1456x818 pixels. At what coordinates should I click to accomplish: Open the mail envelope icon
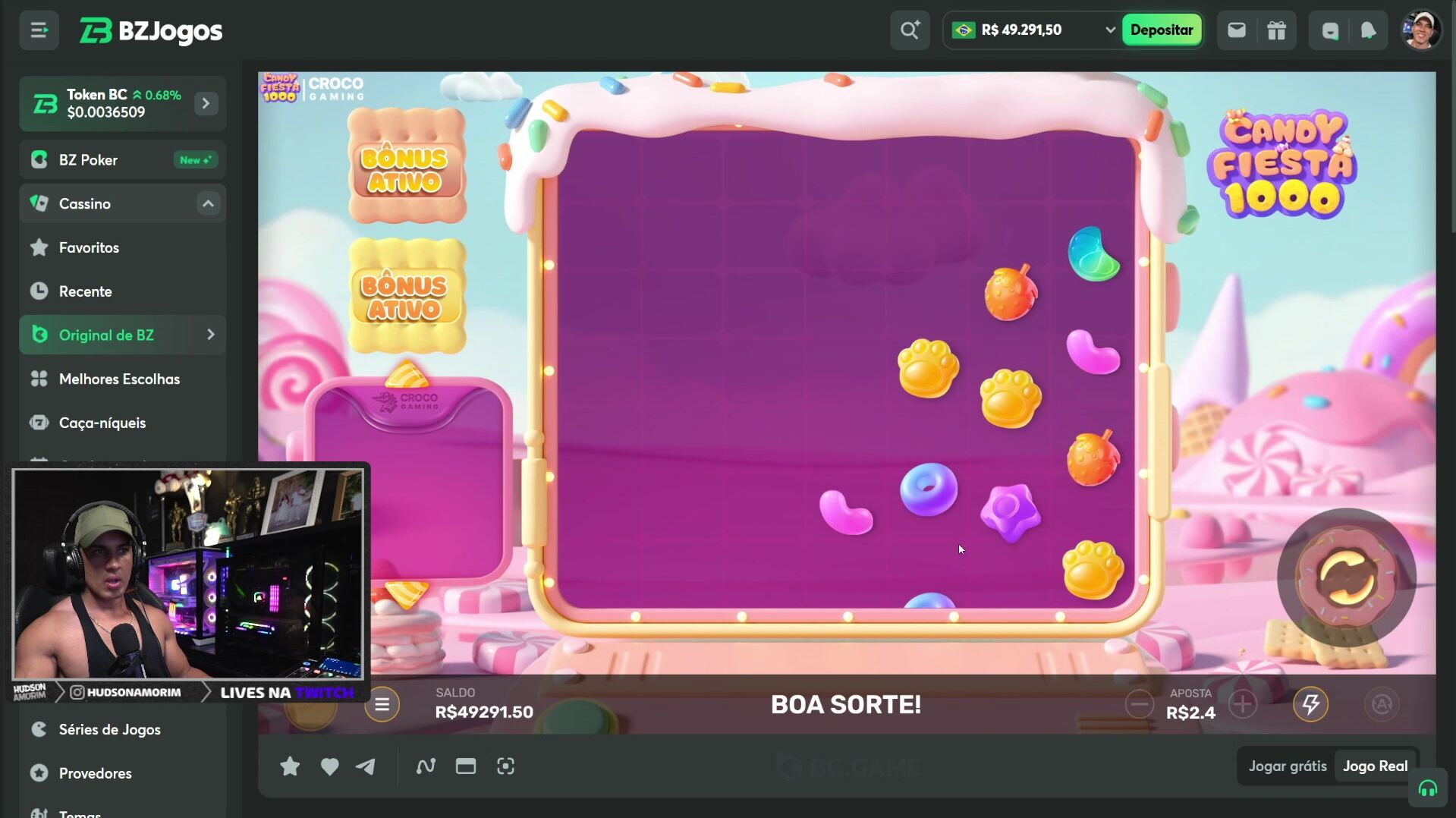[x=1236, y=30]
